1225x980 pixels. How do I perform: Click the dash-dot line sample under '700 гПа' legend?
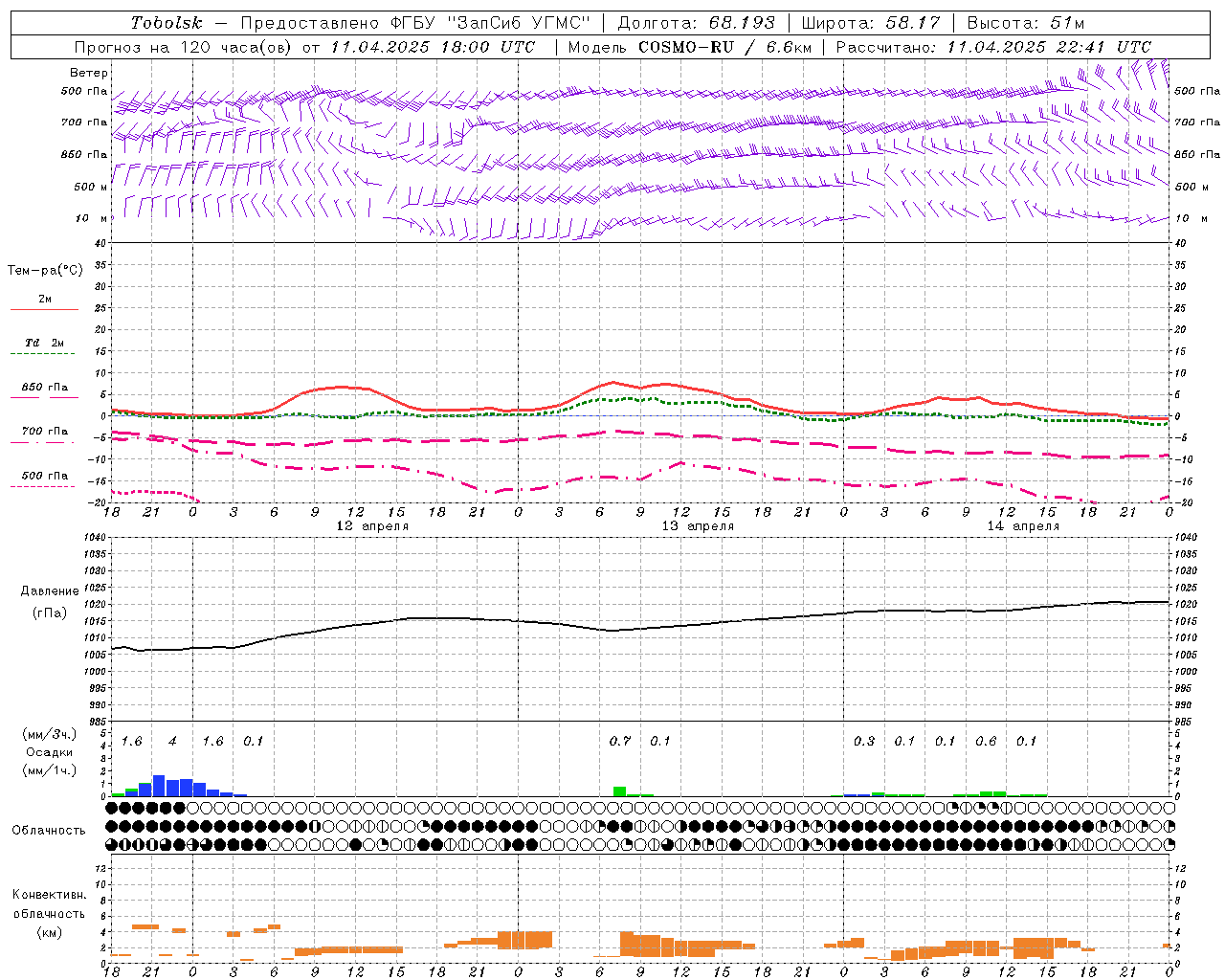44,442
